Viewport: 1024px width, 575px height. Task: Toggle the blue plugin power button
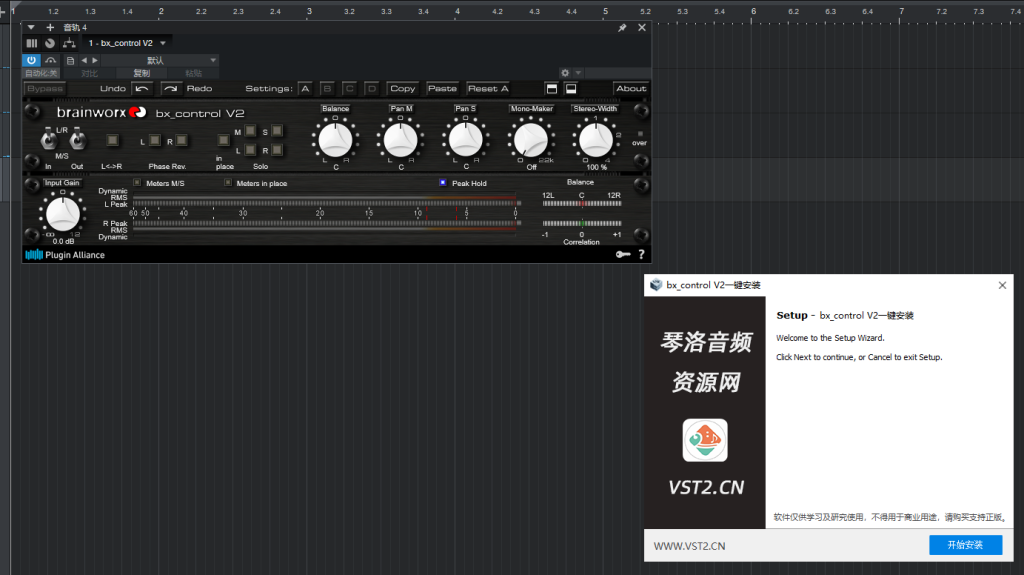coord(31,60)
